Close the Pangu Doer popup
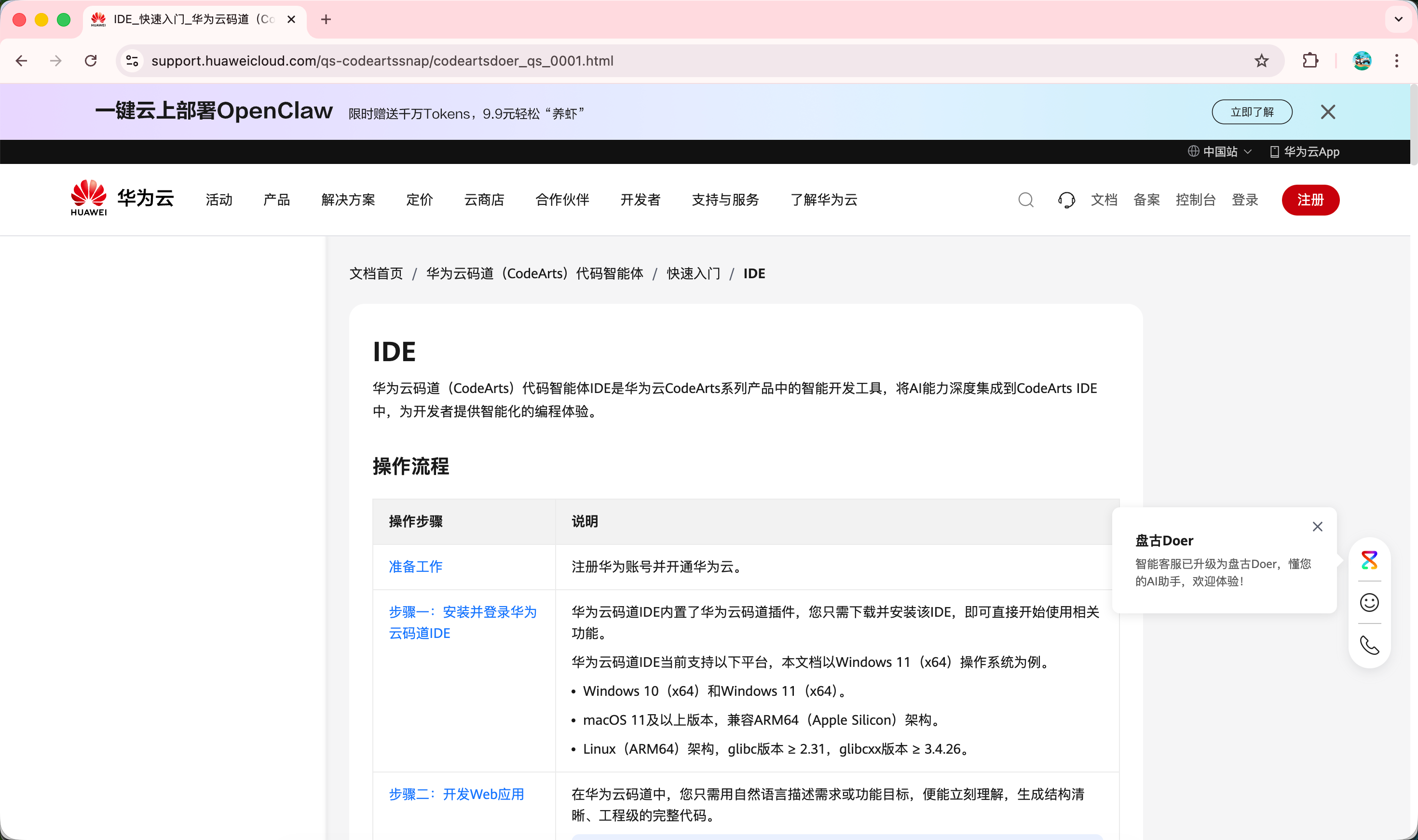Viewport: 1418px width, 840px height. click(1317, 527)
